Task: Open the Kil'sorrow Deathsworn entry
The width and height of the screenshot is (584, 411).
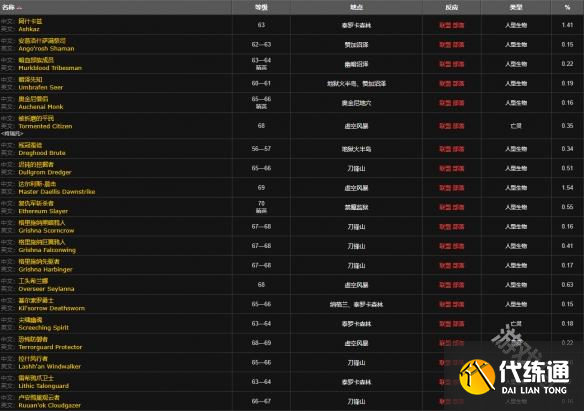Action: click(52, 308)
